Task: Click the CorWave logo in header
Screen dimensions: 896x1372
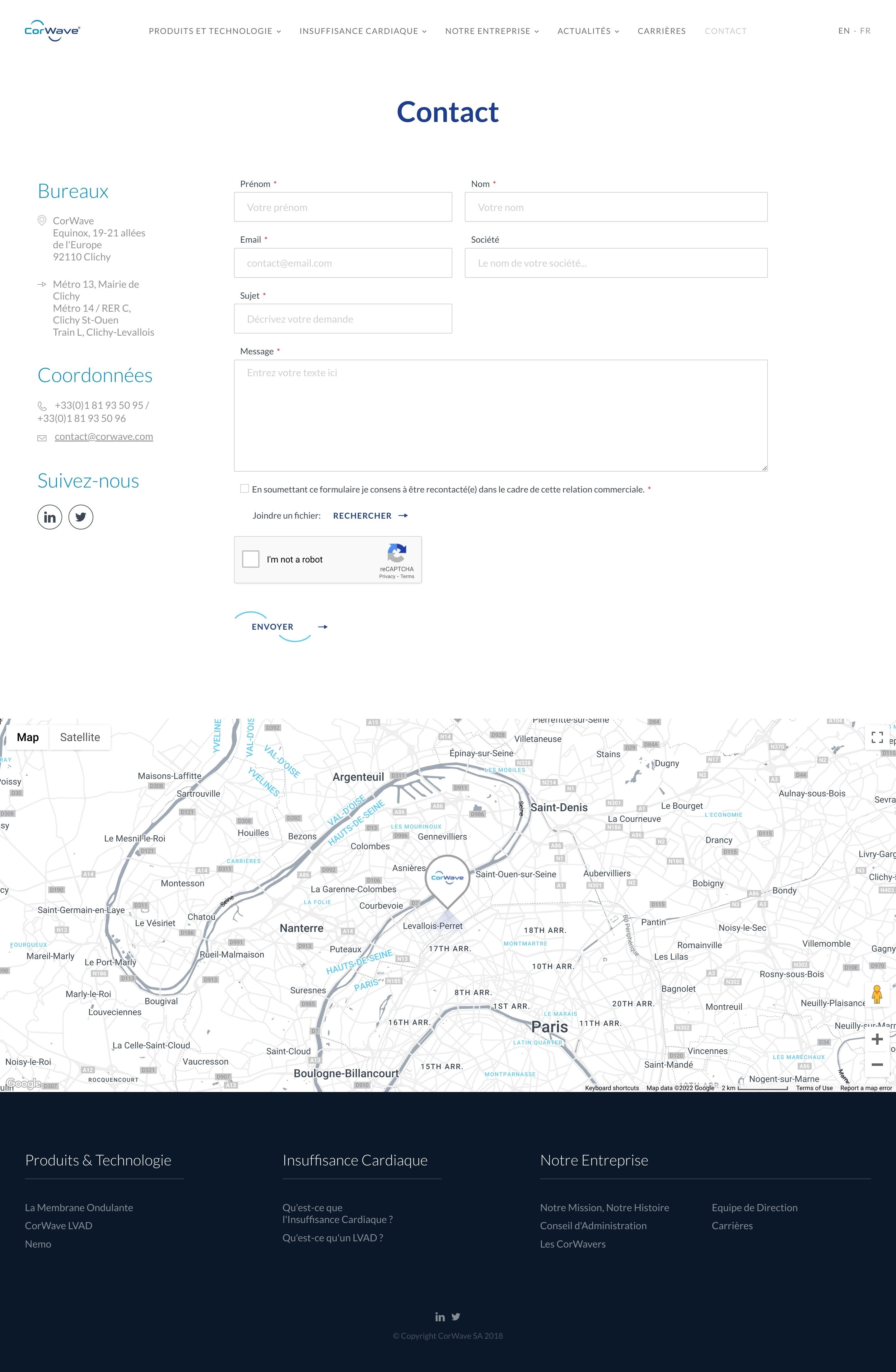Action: point(52,30)
